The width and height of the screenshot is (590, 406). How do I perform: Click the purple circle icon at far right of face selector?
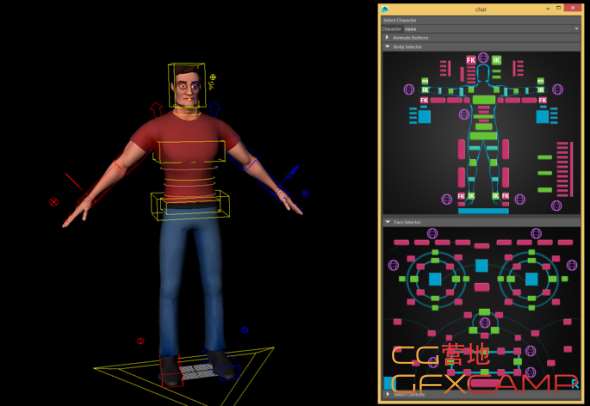[572, 265]
